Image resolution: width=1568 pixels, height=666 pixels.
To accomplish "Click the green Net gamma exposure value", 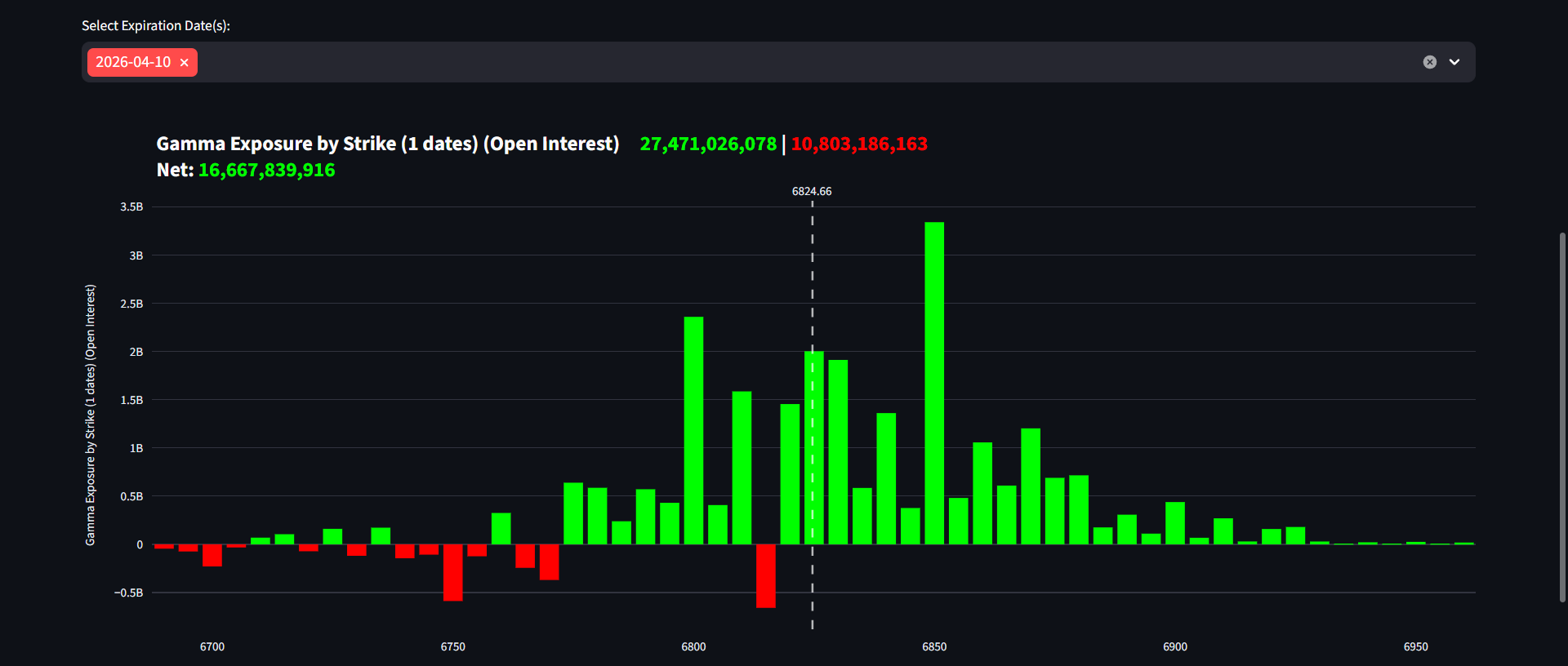I will pos(266,170).
